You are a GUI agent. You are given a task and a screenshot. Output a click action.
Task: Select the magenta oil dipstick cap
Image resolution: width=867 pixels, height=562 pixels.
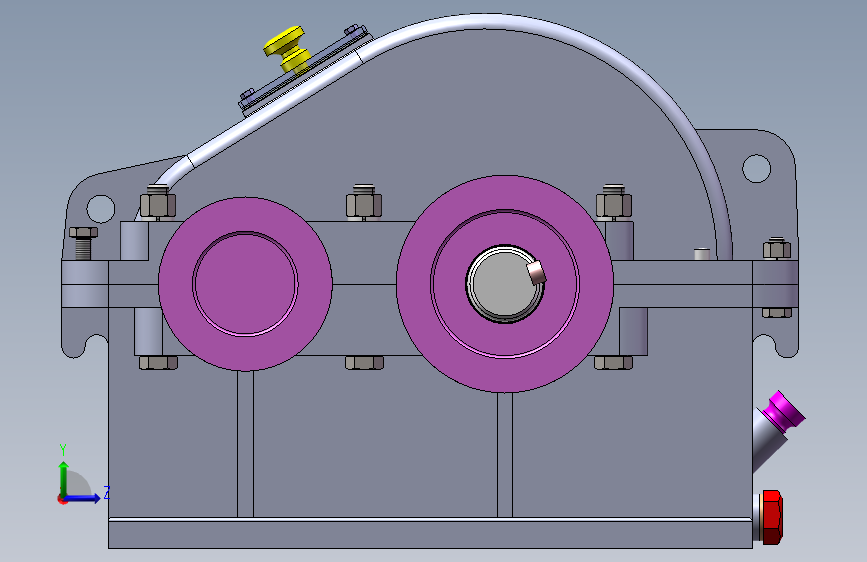point(784,411)
